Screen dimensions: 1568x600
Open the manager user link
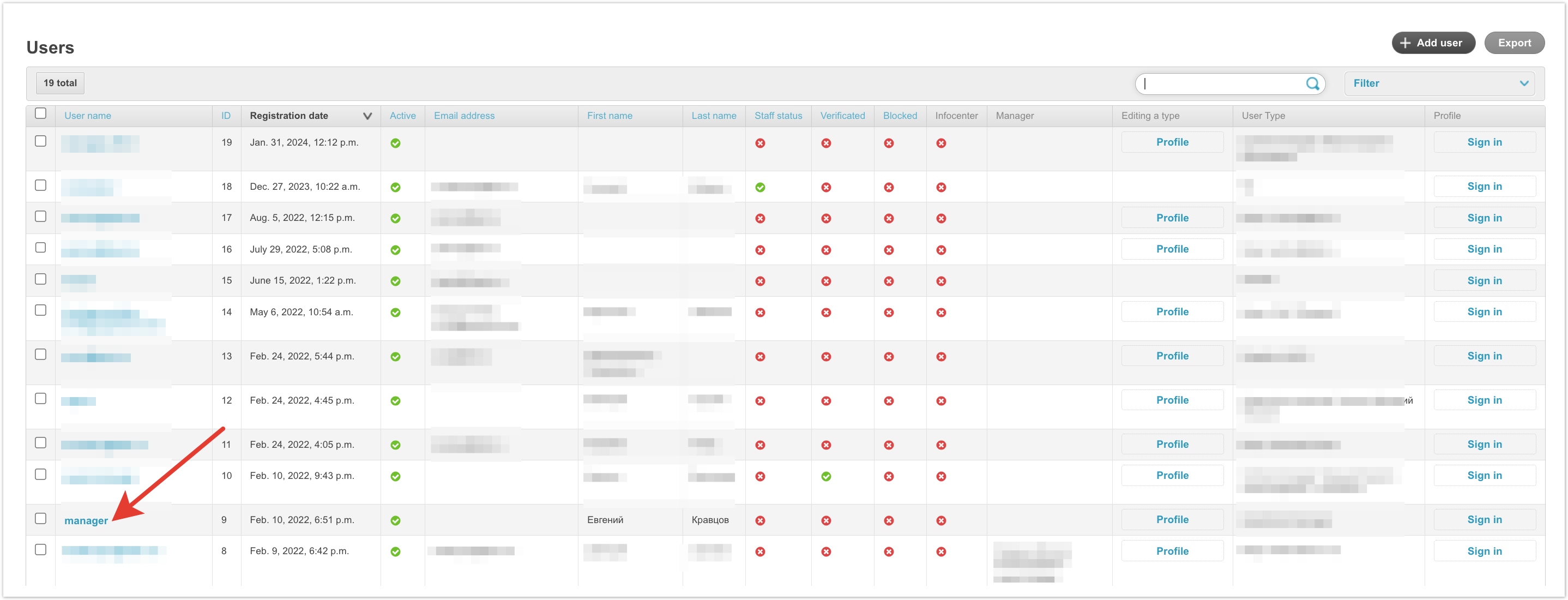pyautogui.click(x=86, y=521)
